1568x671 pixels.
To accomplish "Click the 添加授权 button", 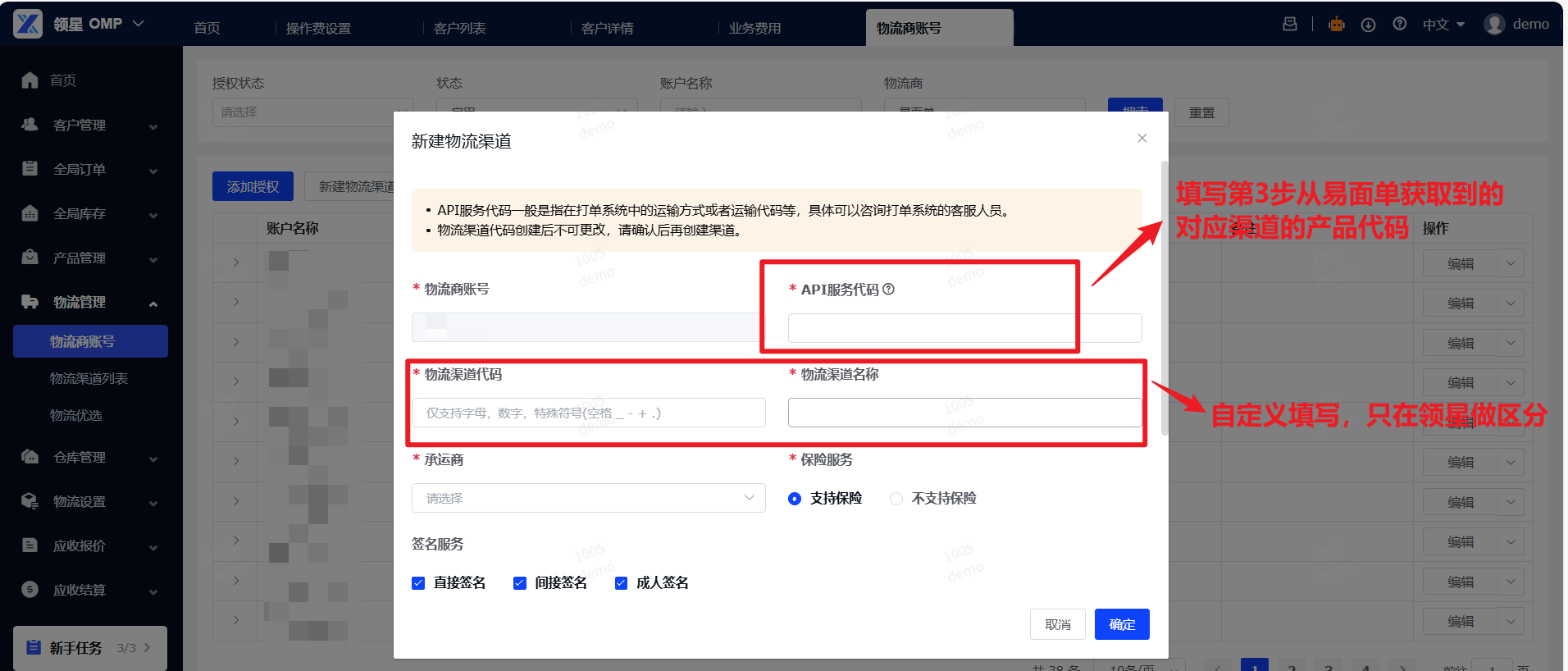I will click(253, 187).
